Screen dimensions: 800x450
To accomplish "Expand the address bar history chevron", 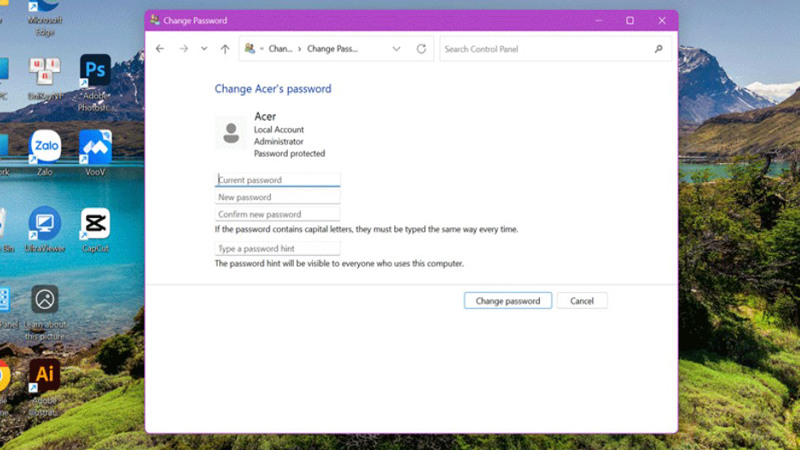I will click(x=397, y=49).
